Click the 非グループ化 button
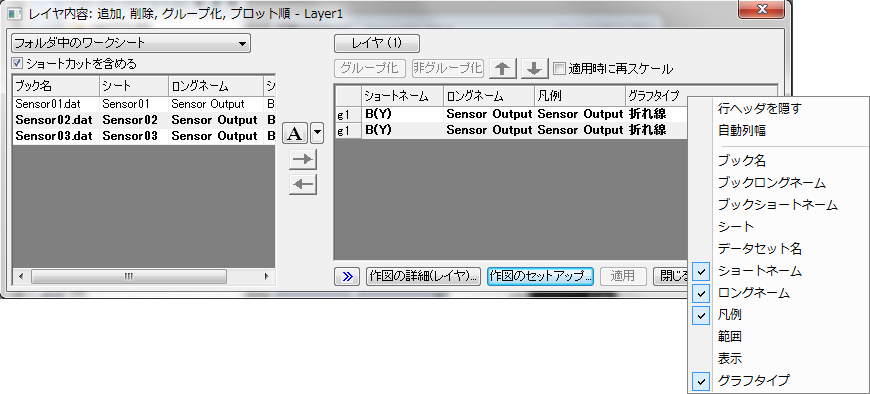The width and height of the screenshot is (870, 394). (448, 68)
